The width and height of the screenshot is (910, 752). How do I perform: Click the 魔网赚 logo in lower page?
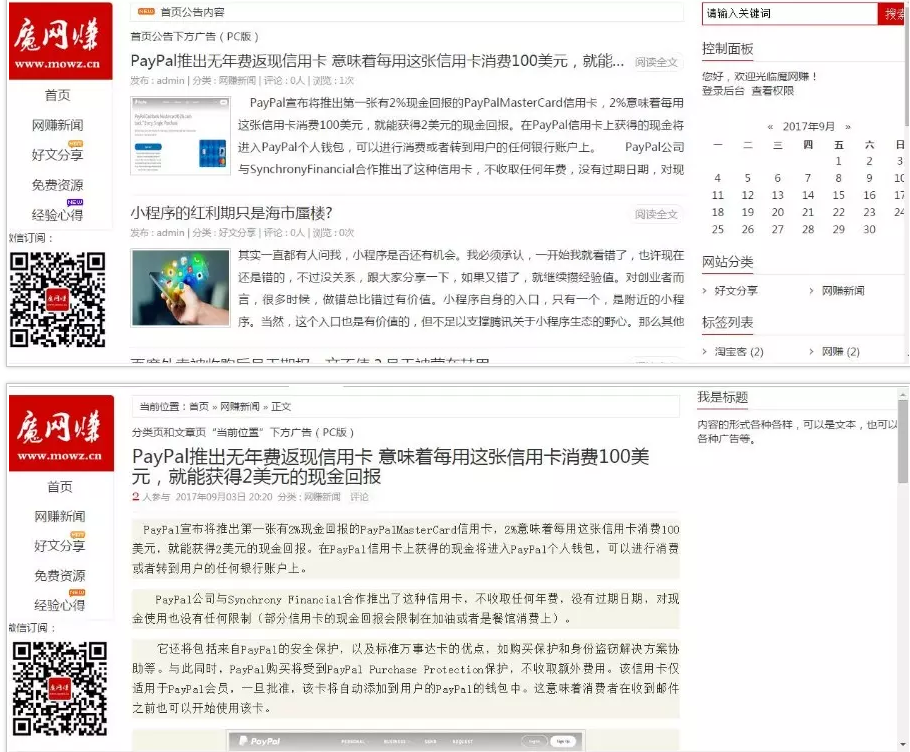[x=62, y=433]
